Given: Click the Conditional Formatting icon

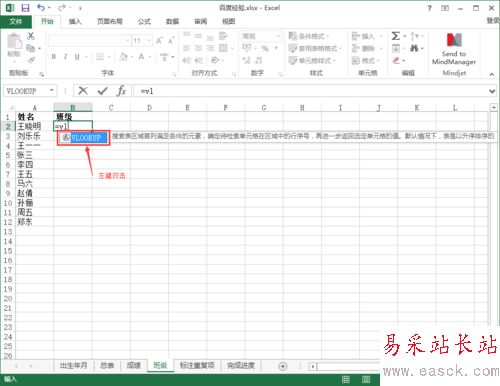Looking at the screenshot, I should click(293, 36).
